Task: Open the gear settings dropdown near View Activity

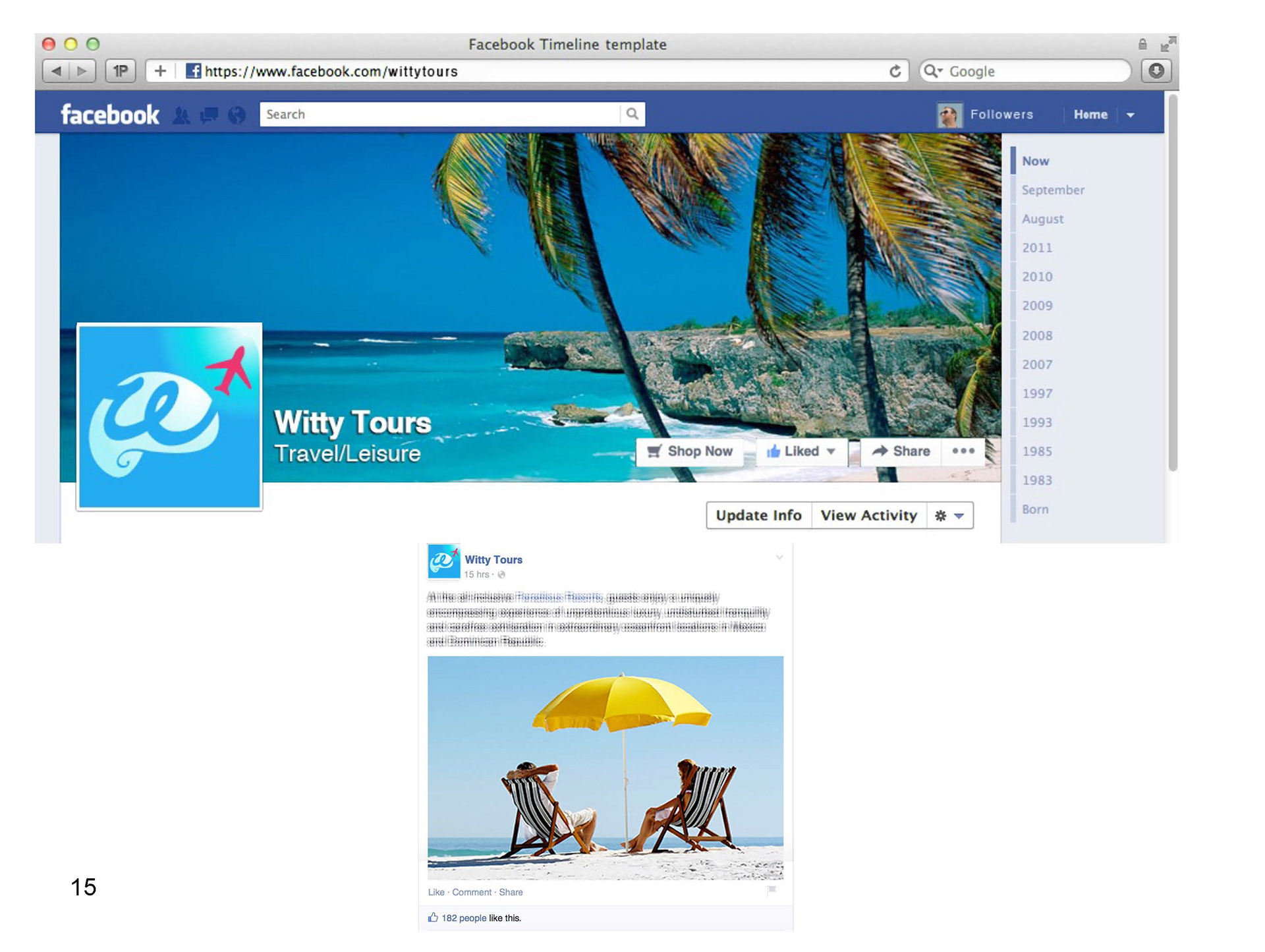Action: (950, 515)
